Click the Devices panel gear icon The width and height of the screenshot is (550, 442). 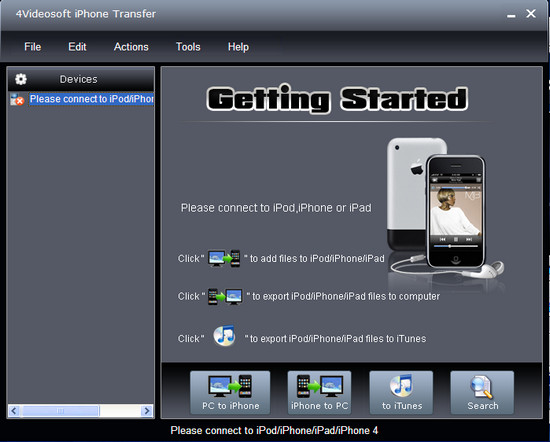point(21,79)
